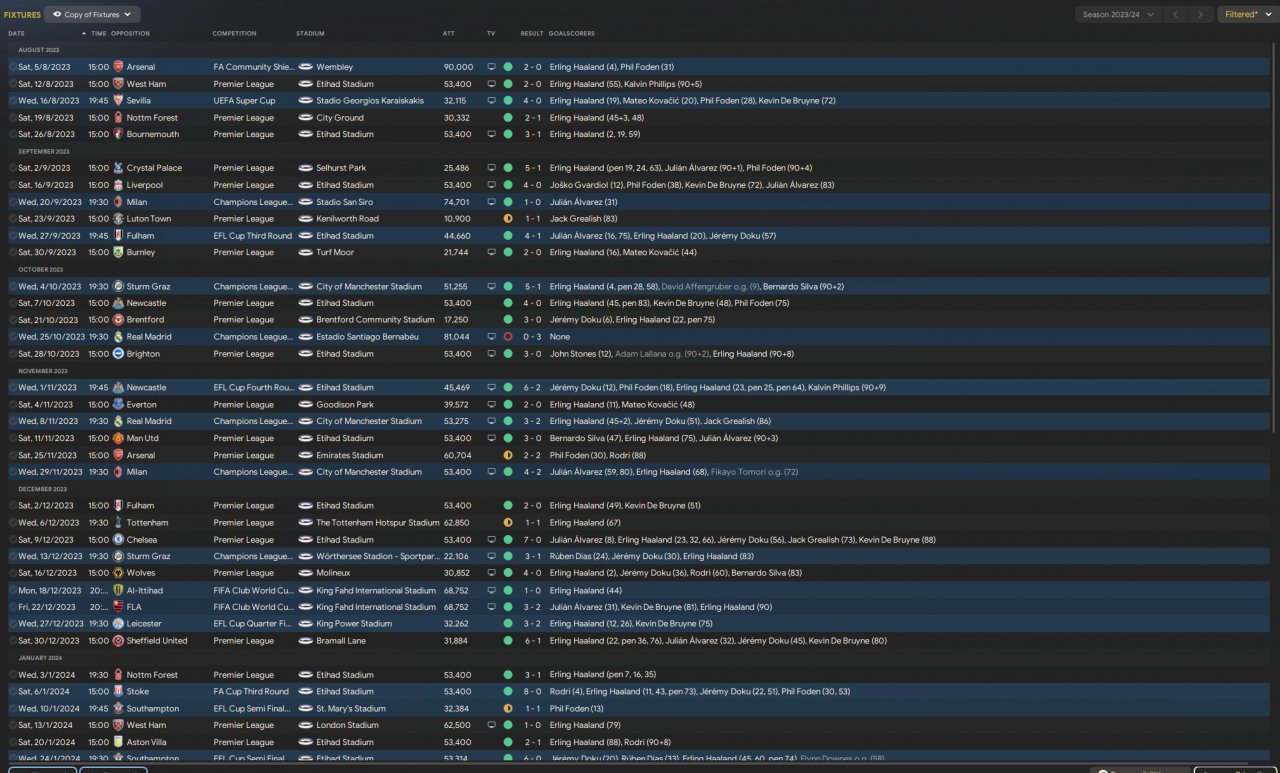The height and width of the screenshot is (773, 1280).
Task: Click the TV icon in the Sevilla row
Action: pyautogui.click(x=491, y=101)
